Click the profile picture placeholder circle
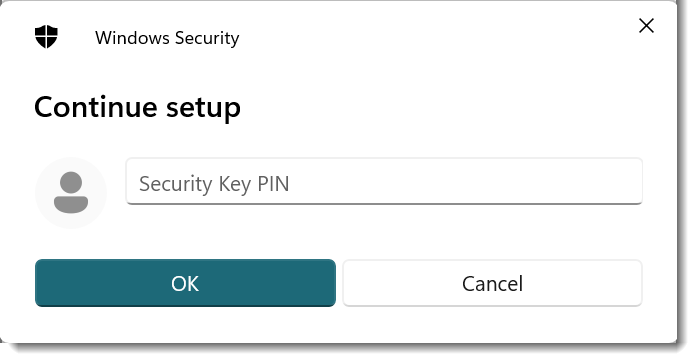 point(71,193)
